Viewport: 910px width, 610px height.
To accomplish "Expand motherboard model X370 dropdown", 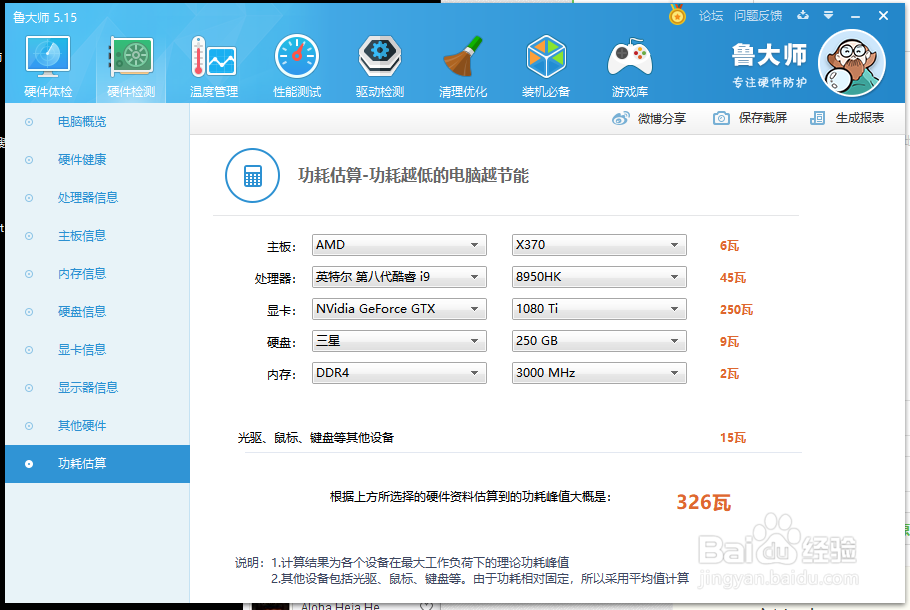I will [599, 245].
